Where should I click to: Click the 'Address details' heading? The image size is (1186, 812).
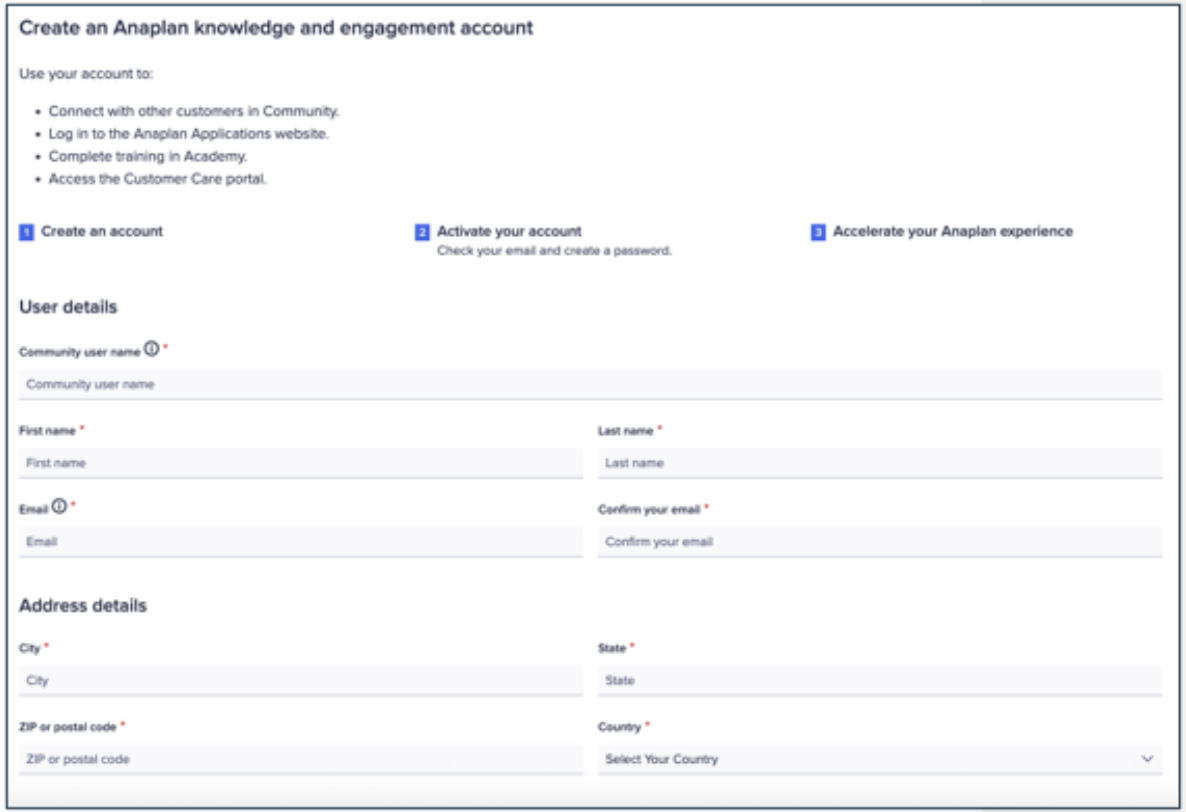coord(83,606)
